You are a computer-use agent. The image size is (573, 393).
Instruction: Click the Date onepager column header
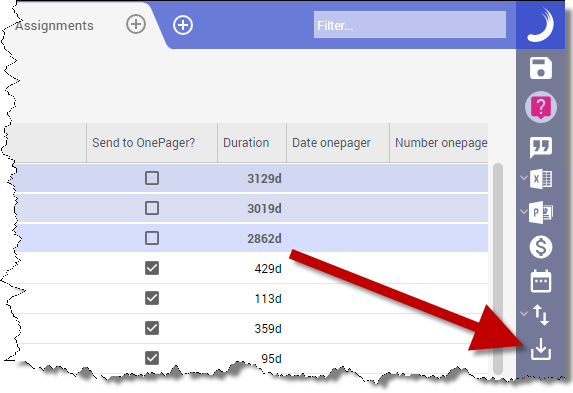pos(338,143)
